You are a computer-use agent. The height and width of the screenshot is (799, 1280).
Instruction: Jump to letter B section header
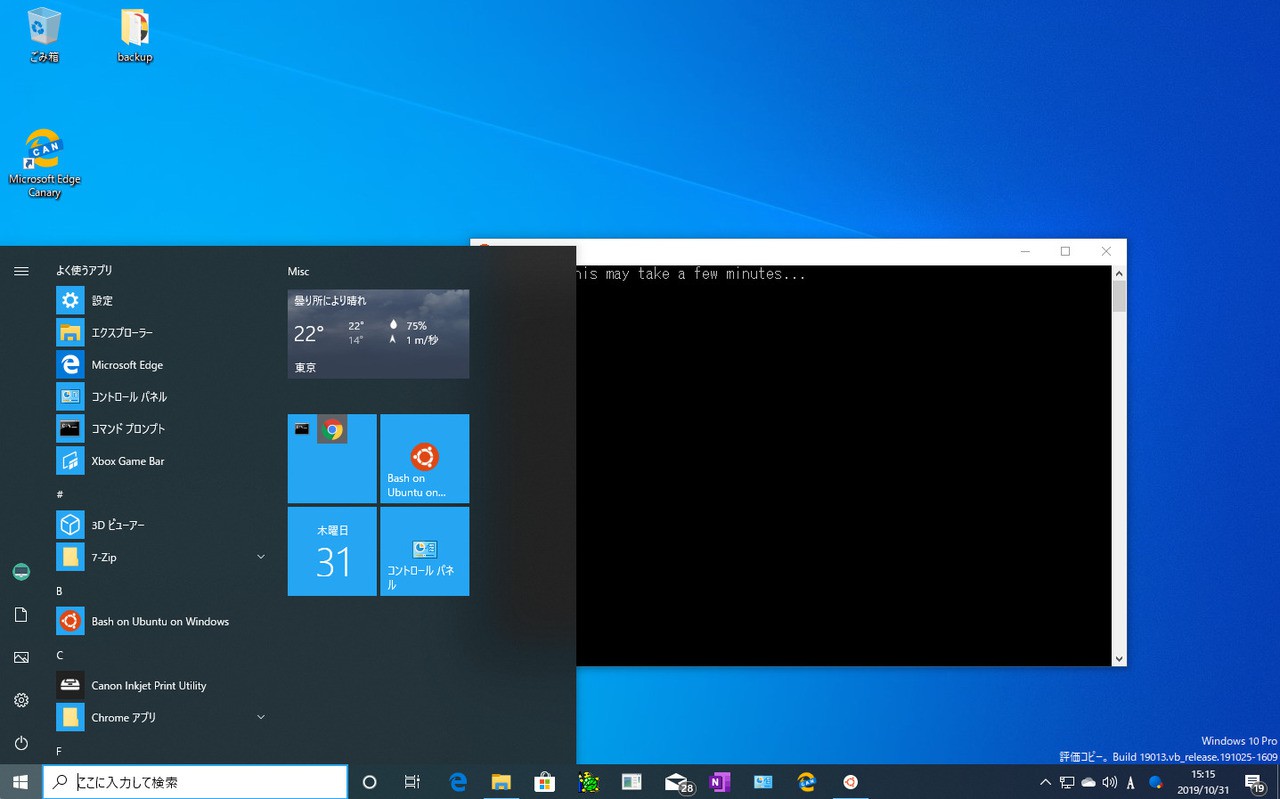[x=60, y=591]
